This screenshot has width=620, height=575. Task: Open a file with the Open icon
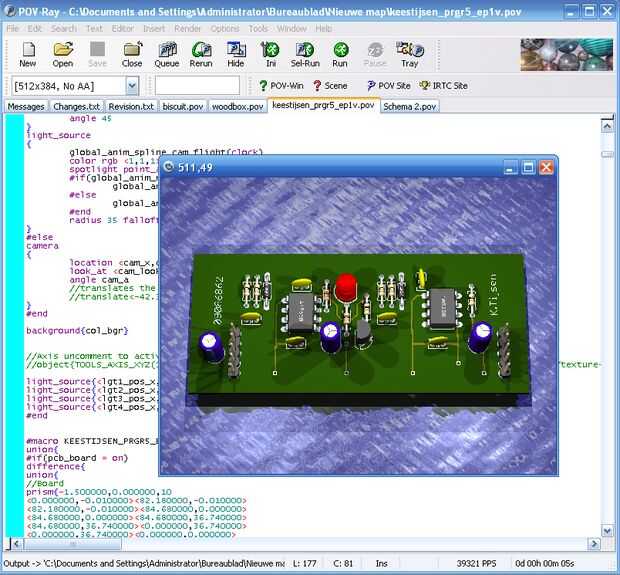click(x=63, y=55)
